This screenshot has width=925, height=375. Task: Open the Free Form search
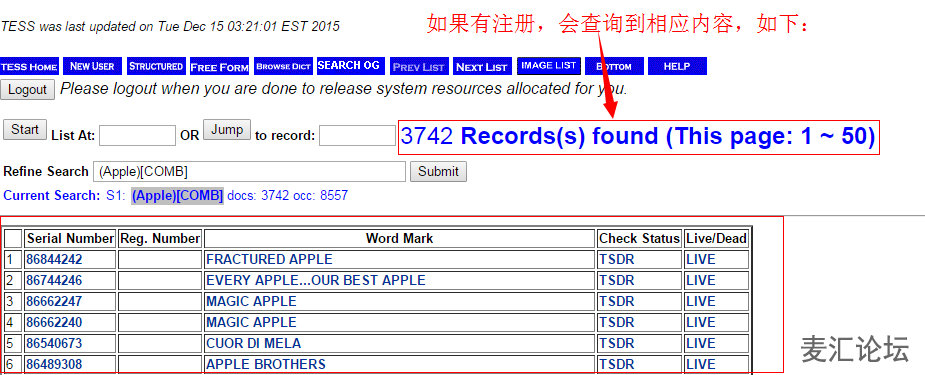coord(219,67)
